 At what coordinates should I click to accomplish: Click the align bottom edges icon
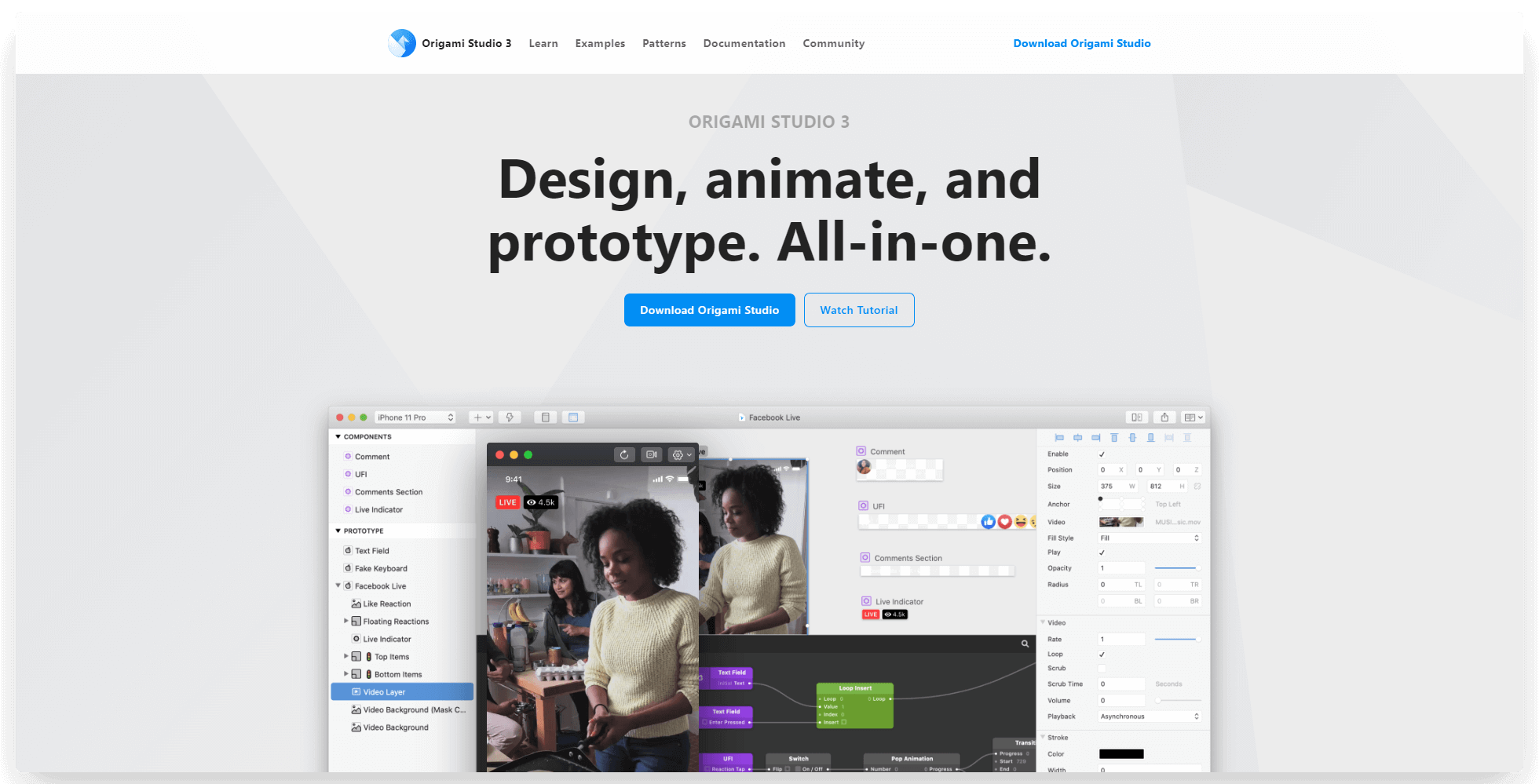click(x=1150, y=438)
